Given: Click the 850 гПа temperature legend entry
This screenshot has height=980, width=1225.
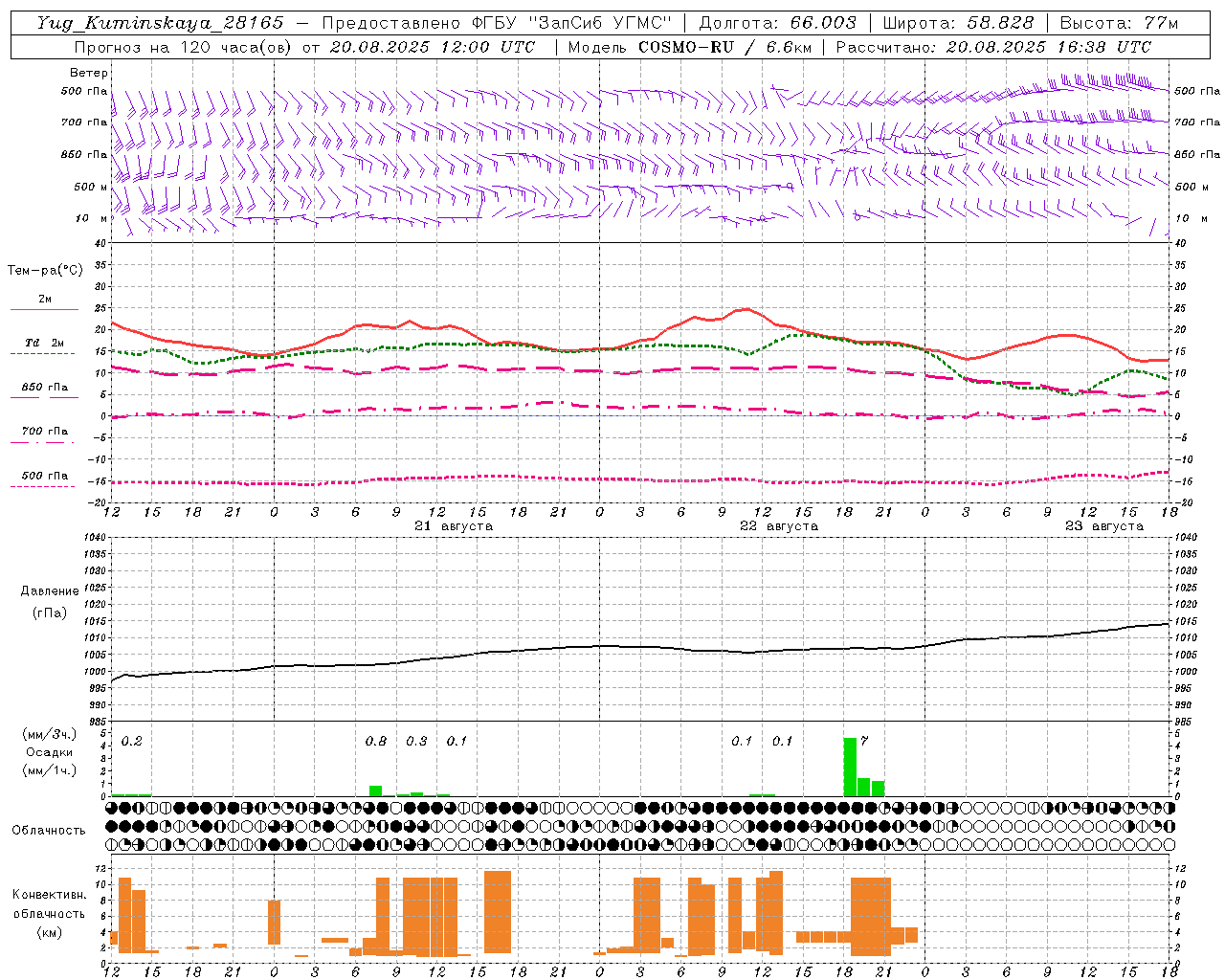Looking at the screenshot, I should coord(45,388).
